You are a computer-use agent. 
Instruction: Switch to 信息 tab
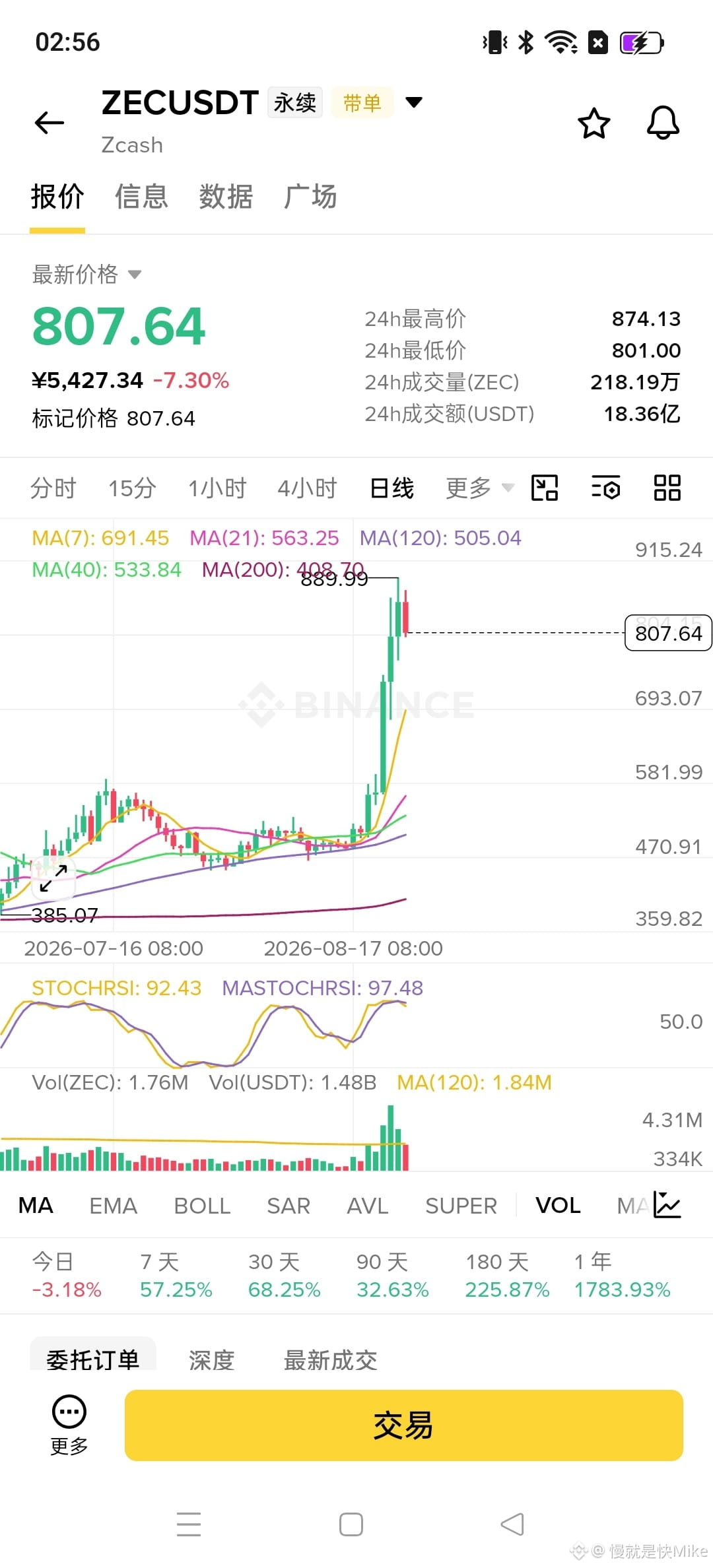[141, 197]
